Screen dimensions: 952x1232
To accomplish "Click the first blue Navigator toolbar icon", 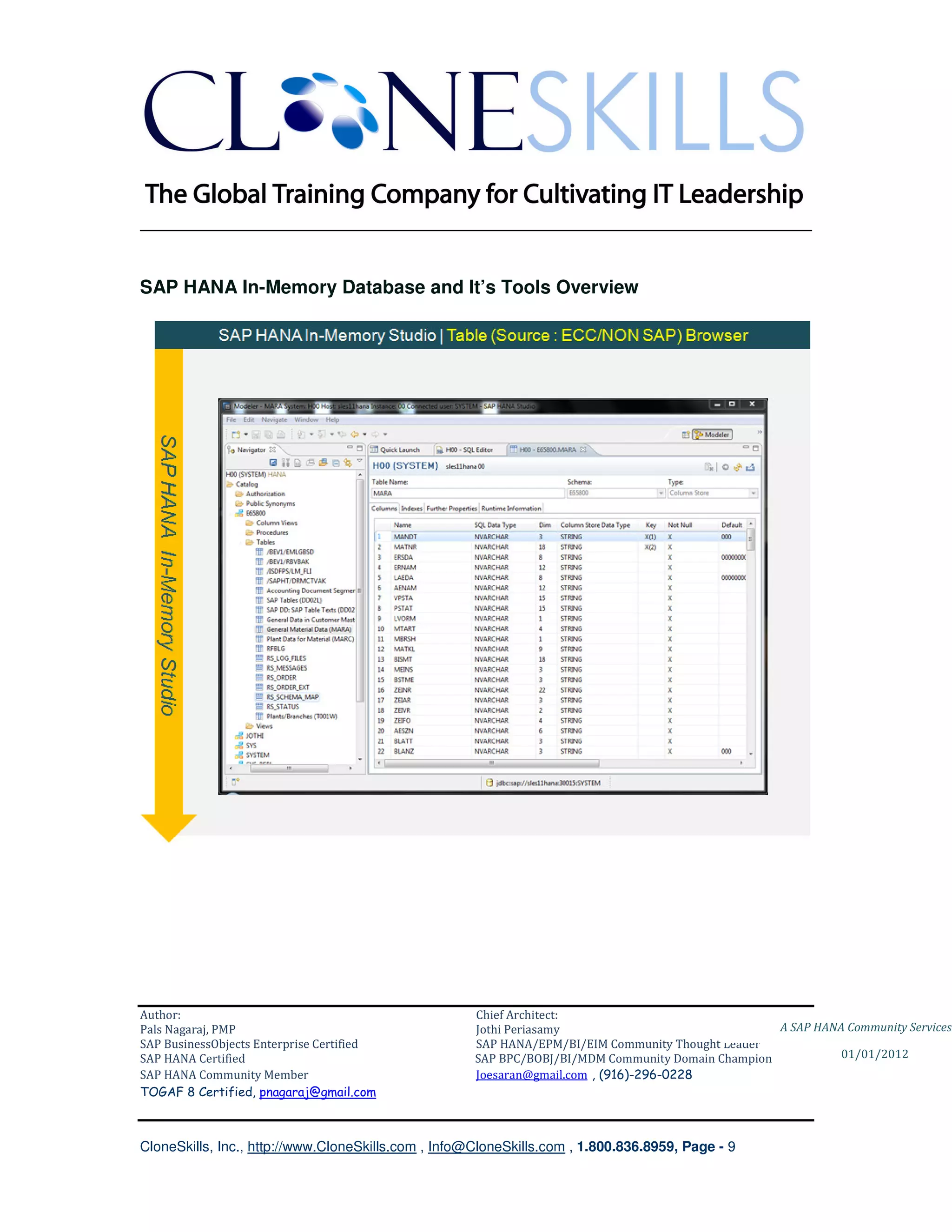I will click(273, 463).
